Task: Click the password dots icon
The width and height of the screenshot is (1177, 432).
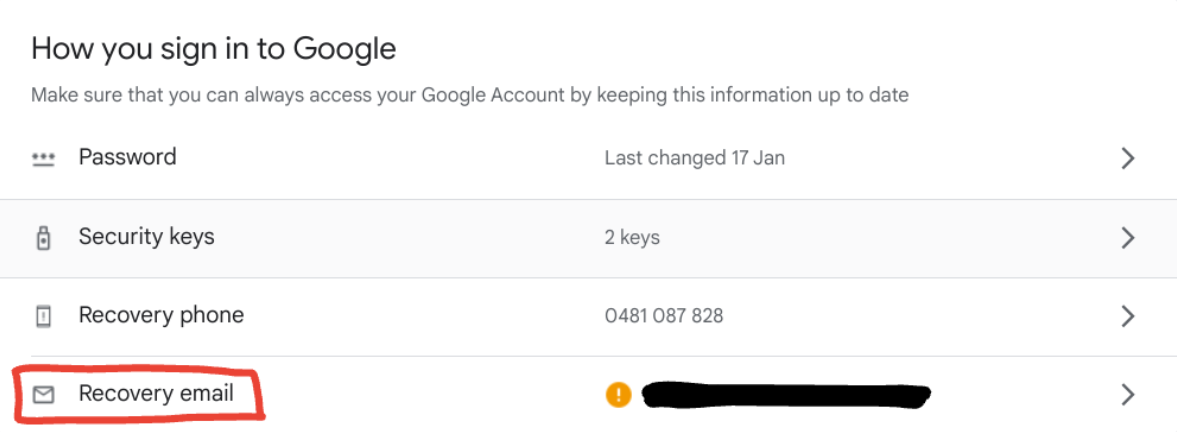Action: [43, 159]
